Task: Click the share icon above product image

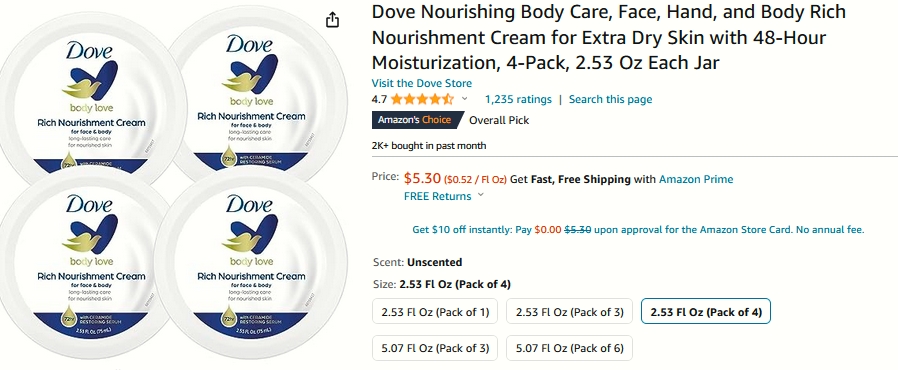Action: (x=332, y=20)
